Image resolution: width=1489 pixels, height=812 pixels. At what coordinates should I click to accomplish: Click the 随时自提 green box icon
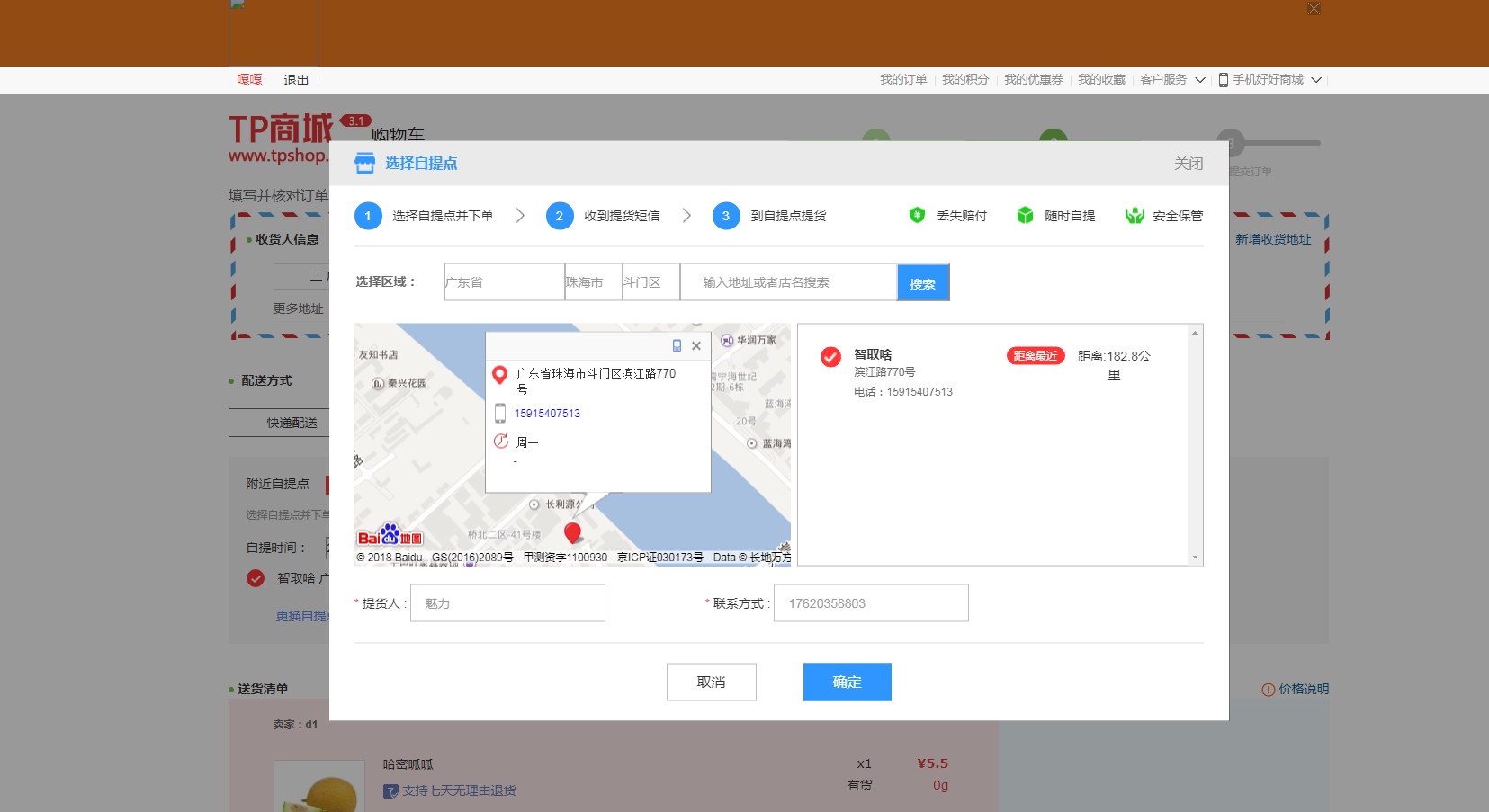(1025, 215)
